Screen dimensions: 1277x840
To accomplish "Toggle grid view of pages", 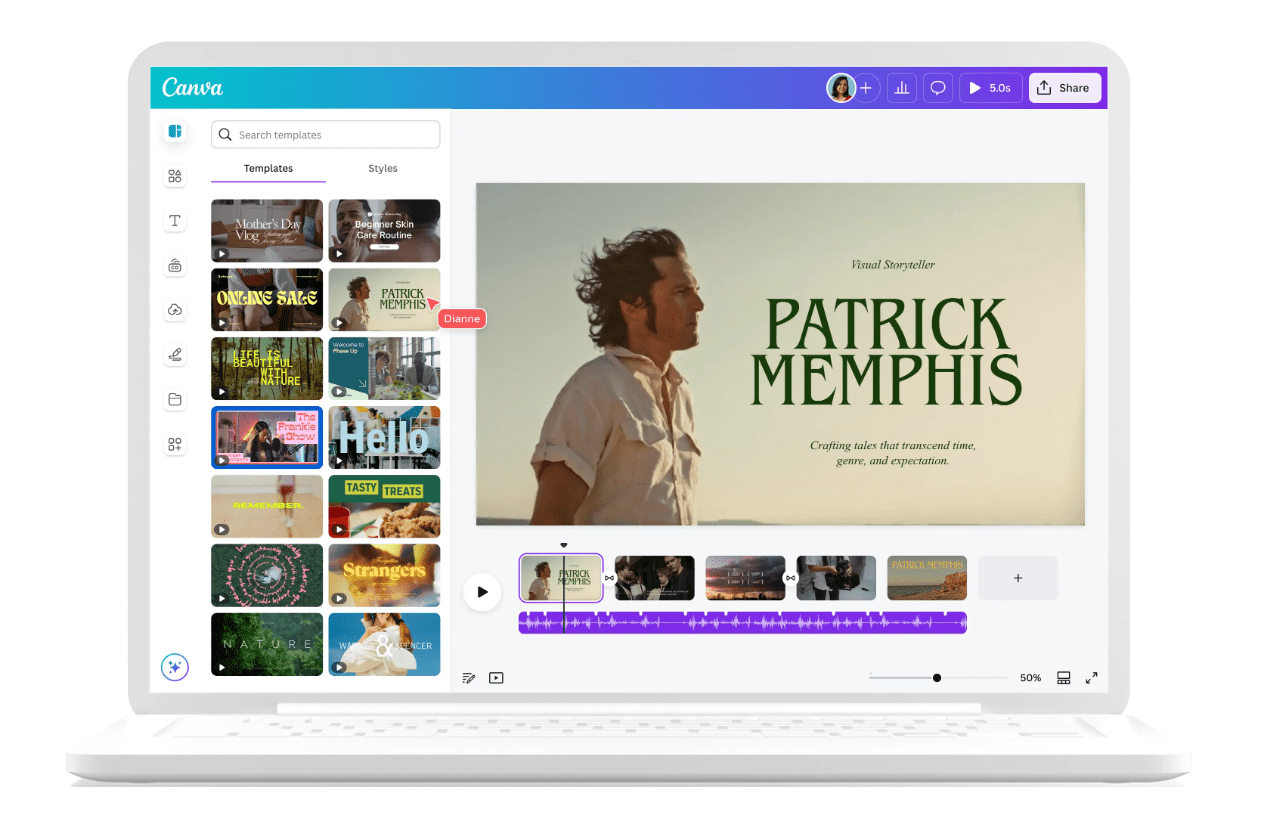I will tap(1064, 678).
